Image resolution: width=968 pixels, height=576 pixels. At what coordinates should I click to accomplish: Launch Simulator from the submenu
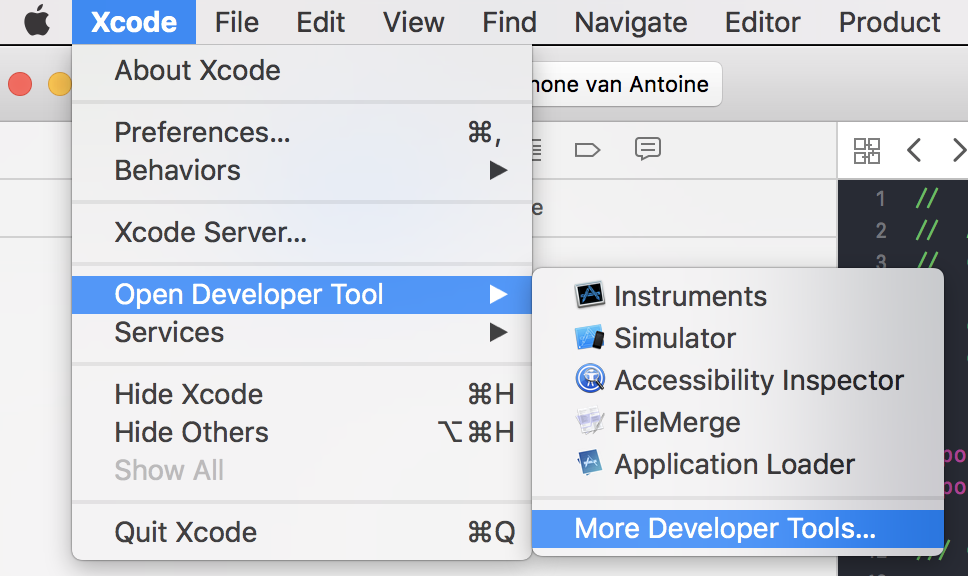point(738,338)
